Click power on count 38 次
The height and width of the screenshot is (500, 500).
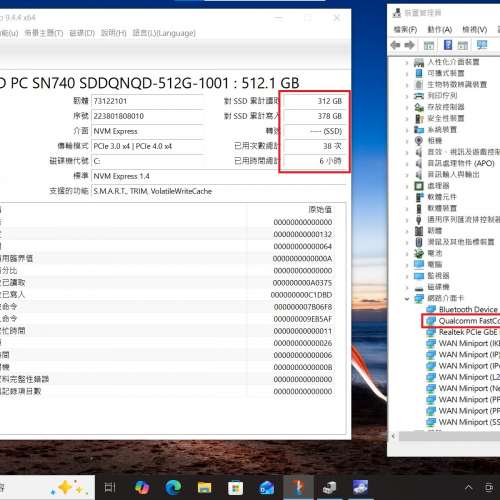[314, 146]
